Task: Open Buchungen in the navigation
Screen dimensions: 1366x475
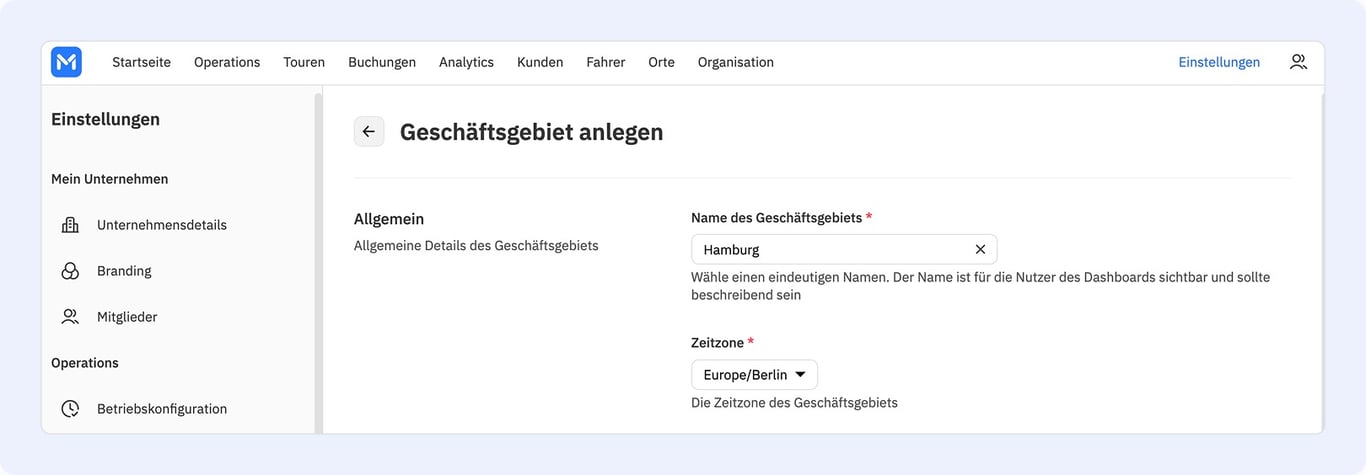Action: (x=382, y=62)
